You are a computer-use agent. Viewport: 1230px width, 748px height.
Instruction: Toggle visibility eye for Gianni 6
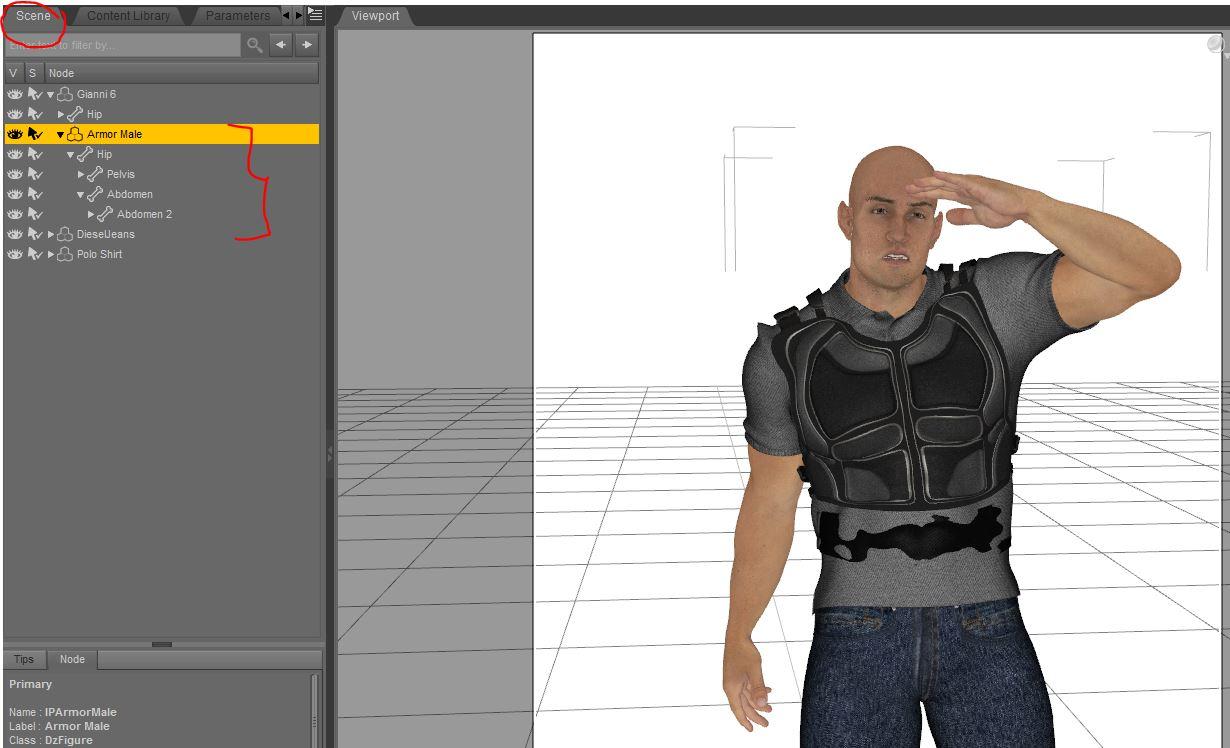pyautogui.click(x=14, y=94)
